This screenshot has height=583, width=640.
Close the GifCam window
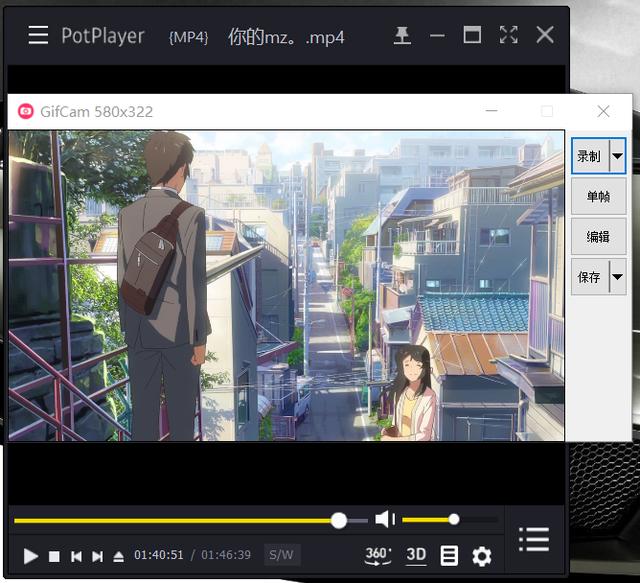[x=603, y=111]
